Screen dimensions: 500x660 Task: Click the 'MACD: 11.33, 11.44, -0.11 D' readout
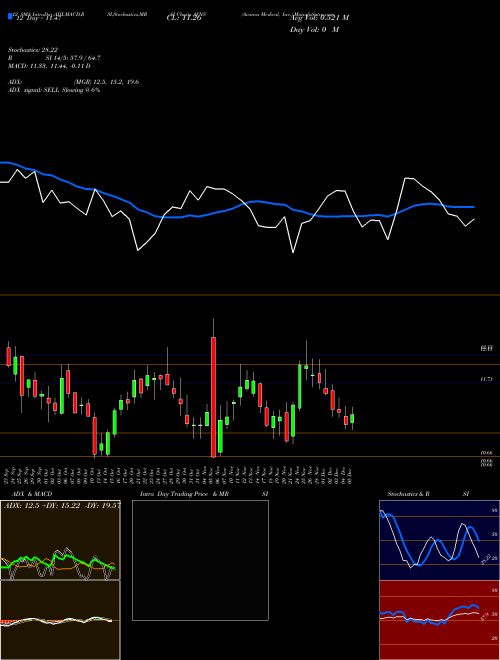pyautogui.click(x=49, y=66)
